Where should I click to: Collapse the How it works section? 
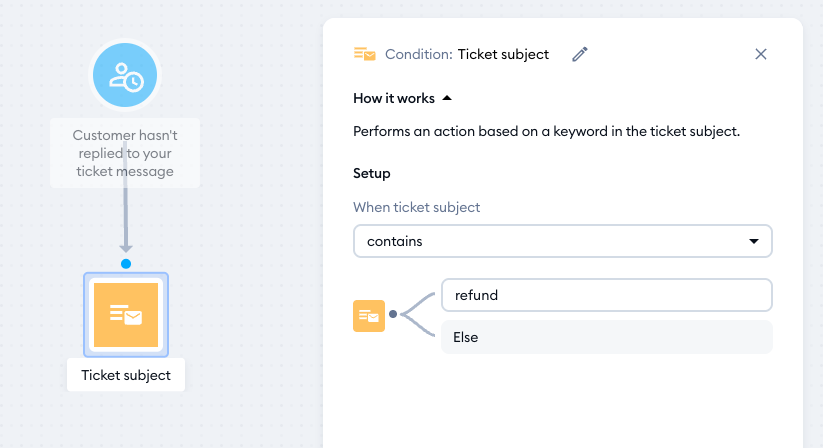coord(402,98)
